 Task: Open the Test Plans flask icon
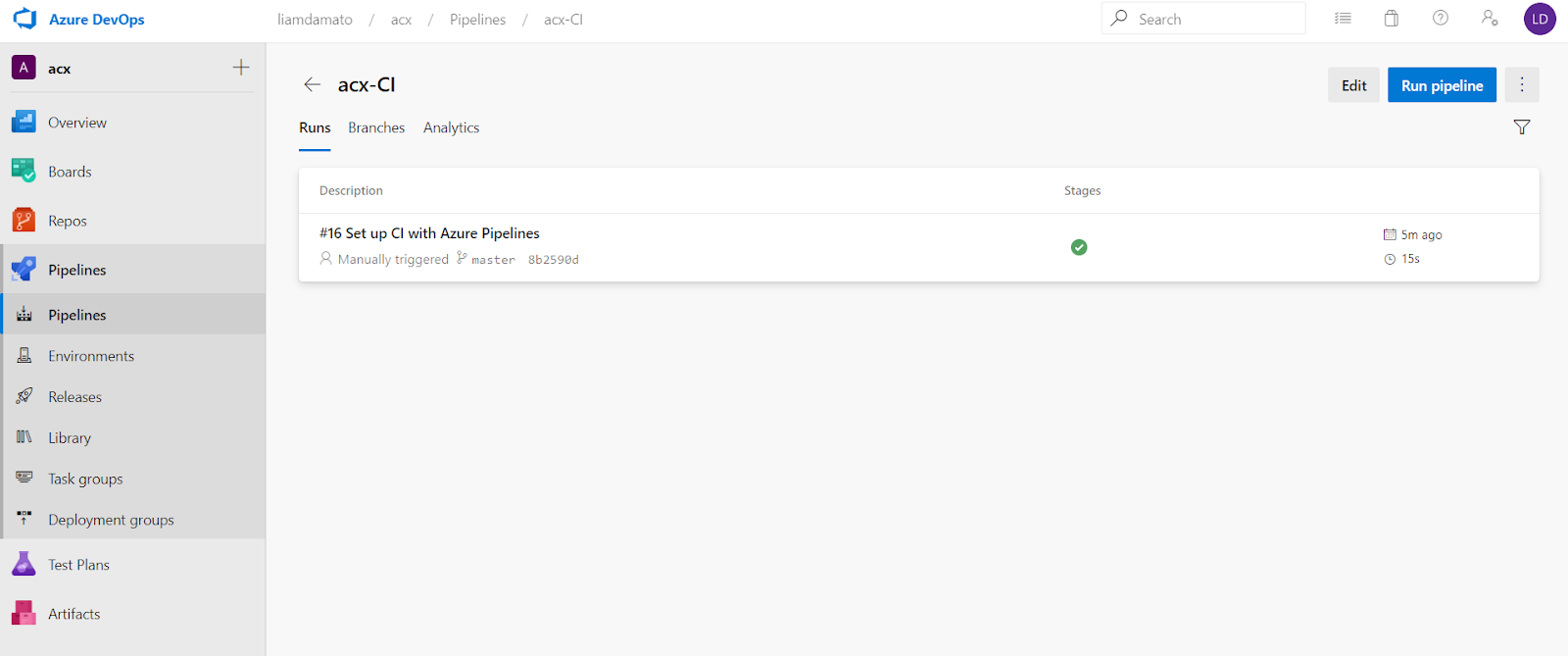[24, 564]
